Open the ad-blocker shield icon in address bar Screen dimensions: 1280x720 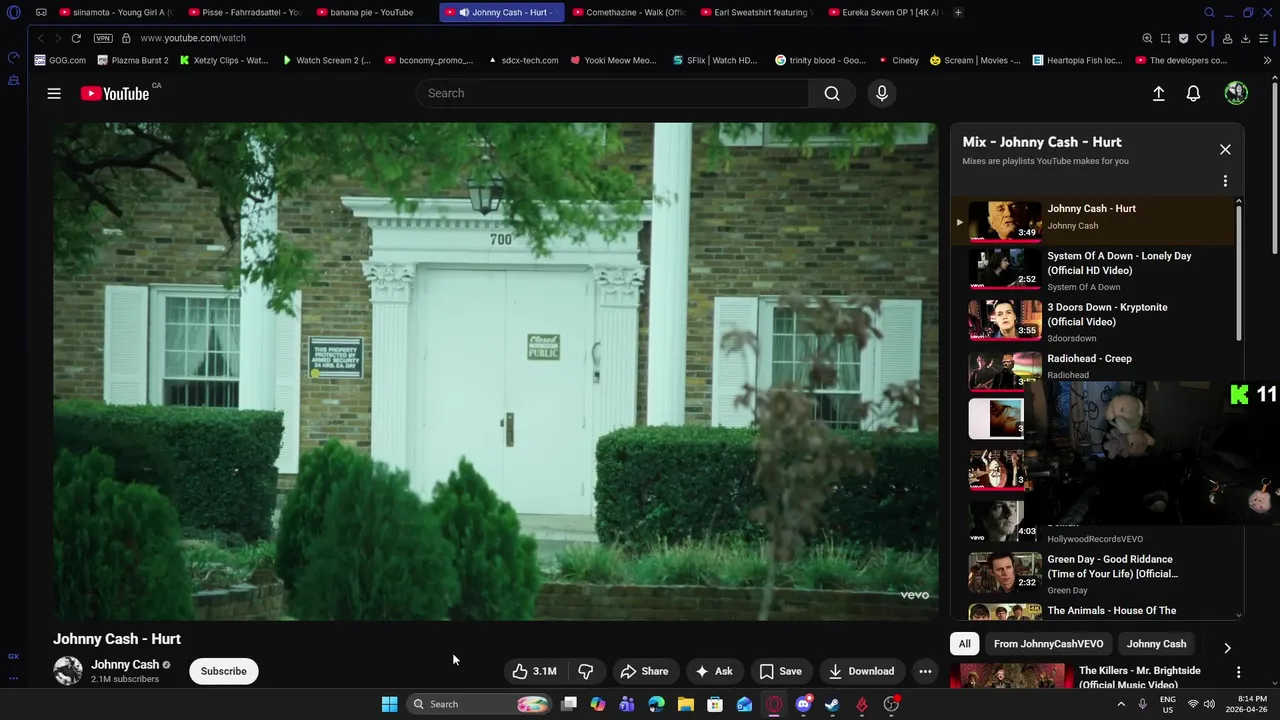click(1183, 38)
